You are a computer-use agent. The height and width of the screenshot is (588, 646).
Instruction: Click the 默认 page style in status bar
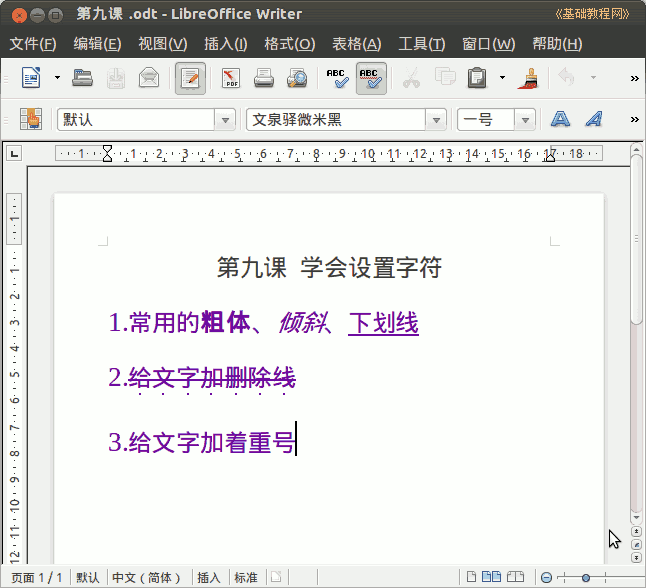(88, 578)
